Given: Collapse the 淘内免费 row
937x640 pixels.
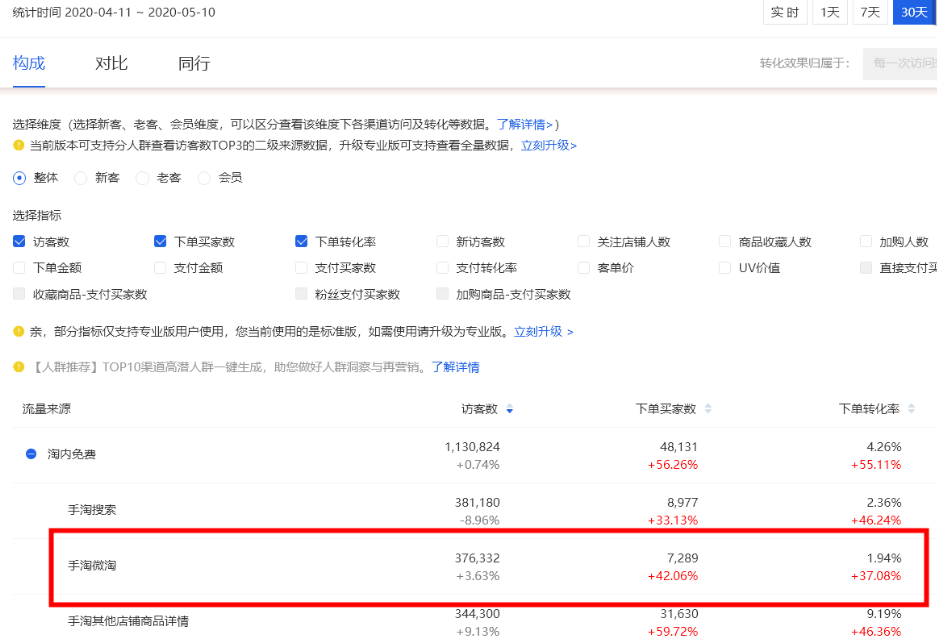Looking at the screenshot, I should tap(31, 454).
